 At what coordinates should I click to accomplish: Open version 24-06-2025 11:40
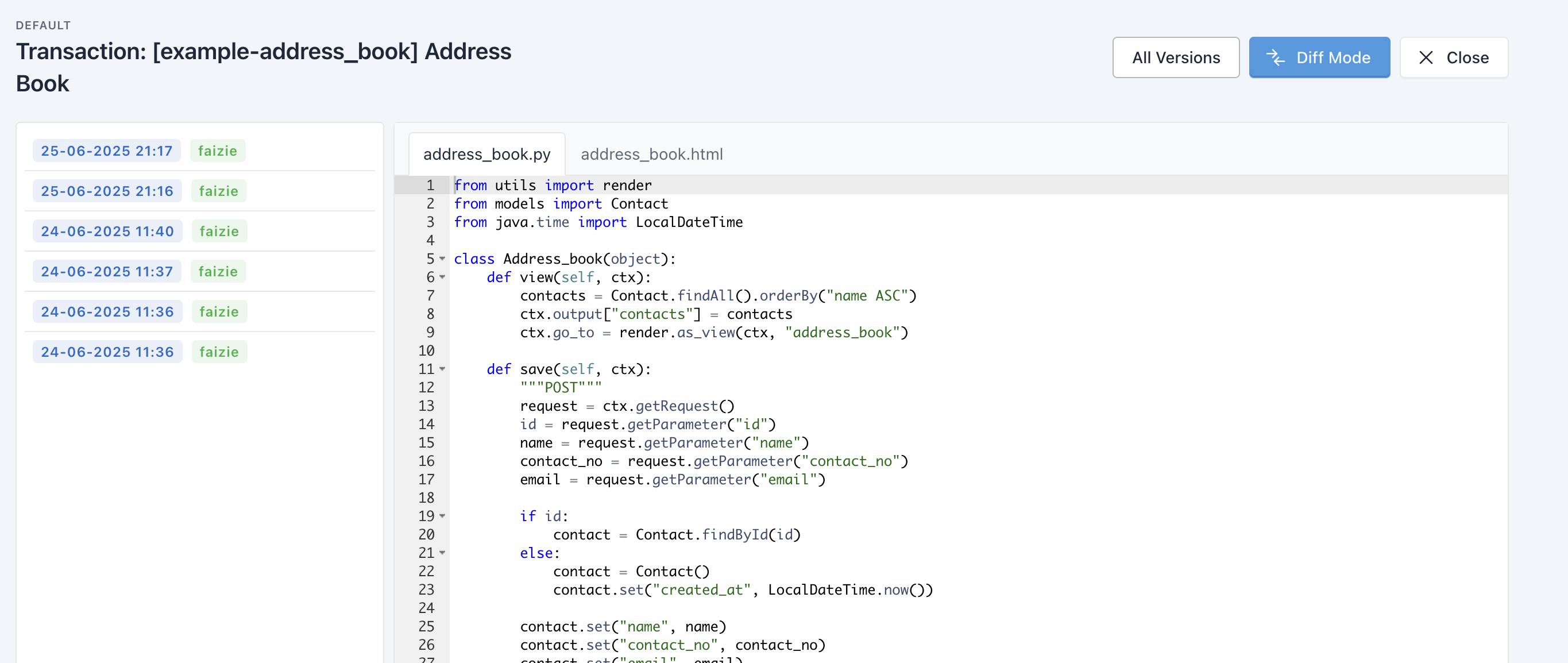click(107, 231)
